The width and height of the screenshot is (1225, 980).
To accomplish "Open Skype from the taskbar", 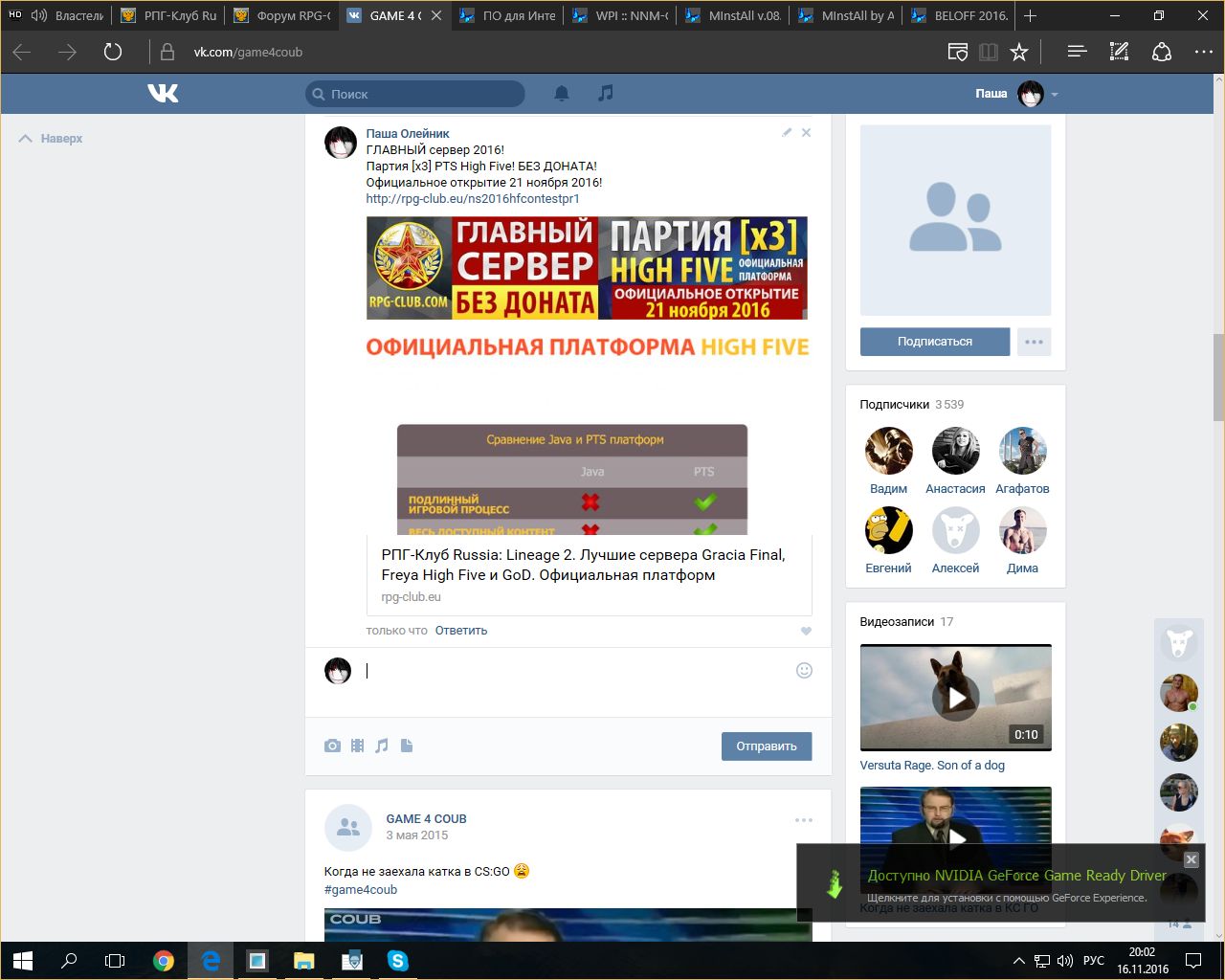I will pyautogui.click(x=397, y=961).
